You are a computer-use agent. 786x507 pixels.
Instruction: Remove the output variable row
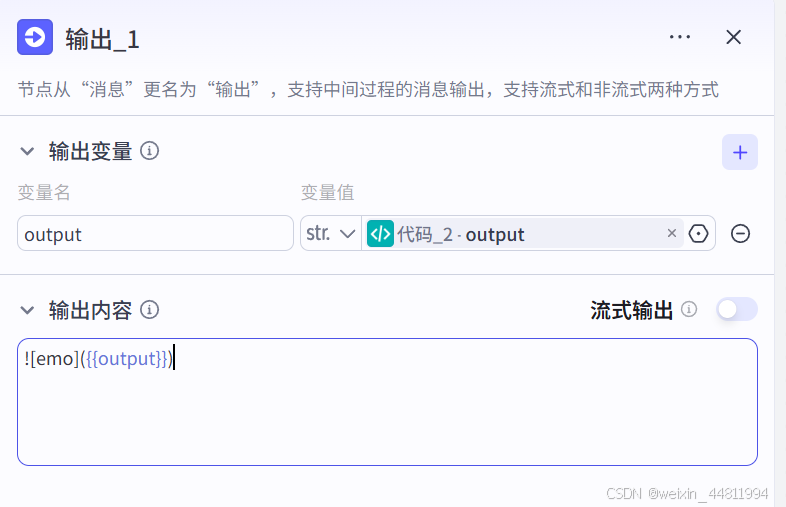[x=740, y=234]
